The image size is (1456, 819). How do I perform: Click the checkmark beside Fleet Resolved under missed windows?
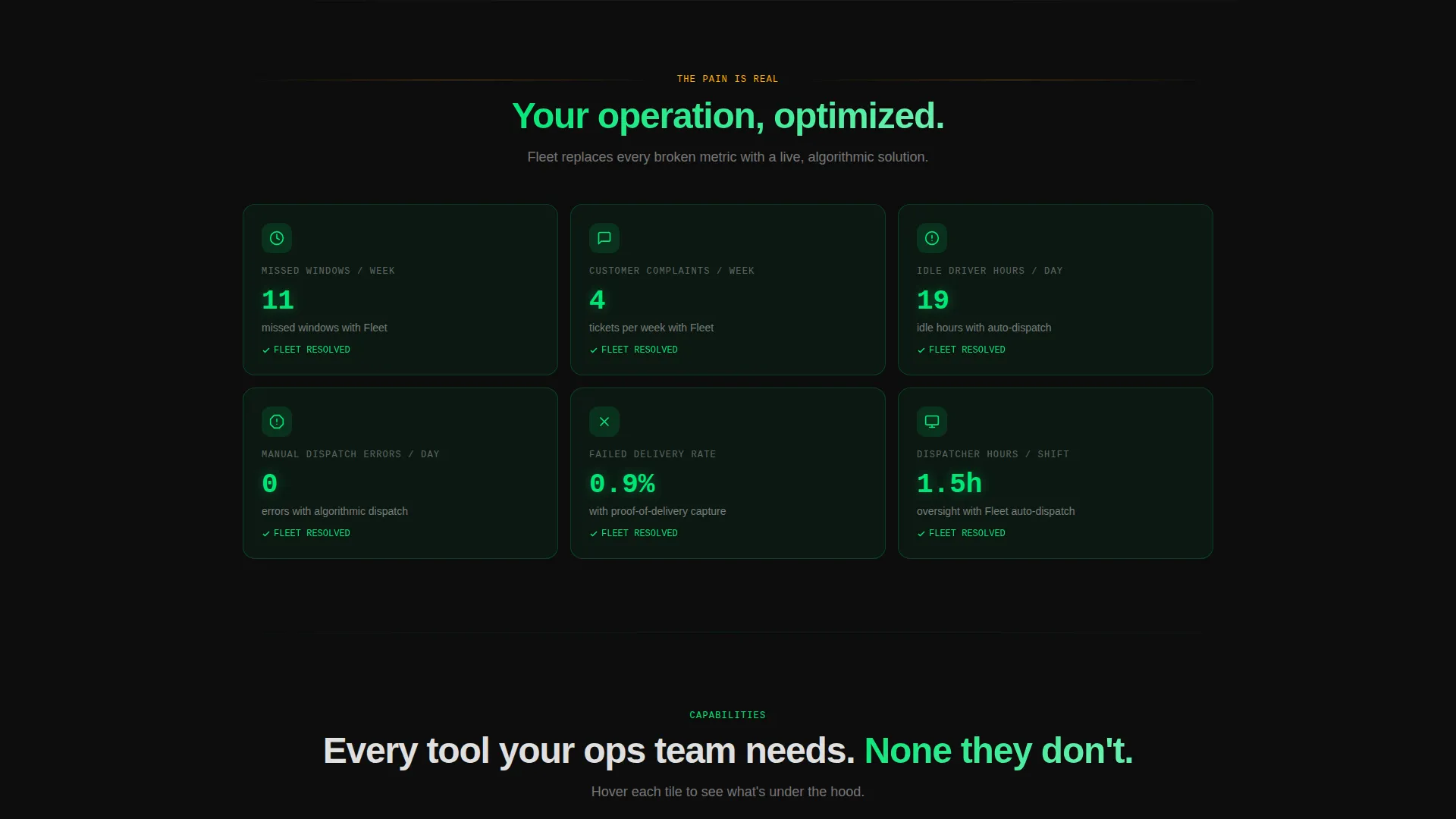point(266,350)
